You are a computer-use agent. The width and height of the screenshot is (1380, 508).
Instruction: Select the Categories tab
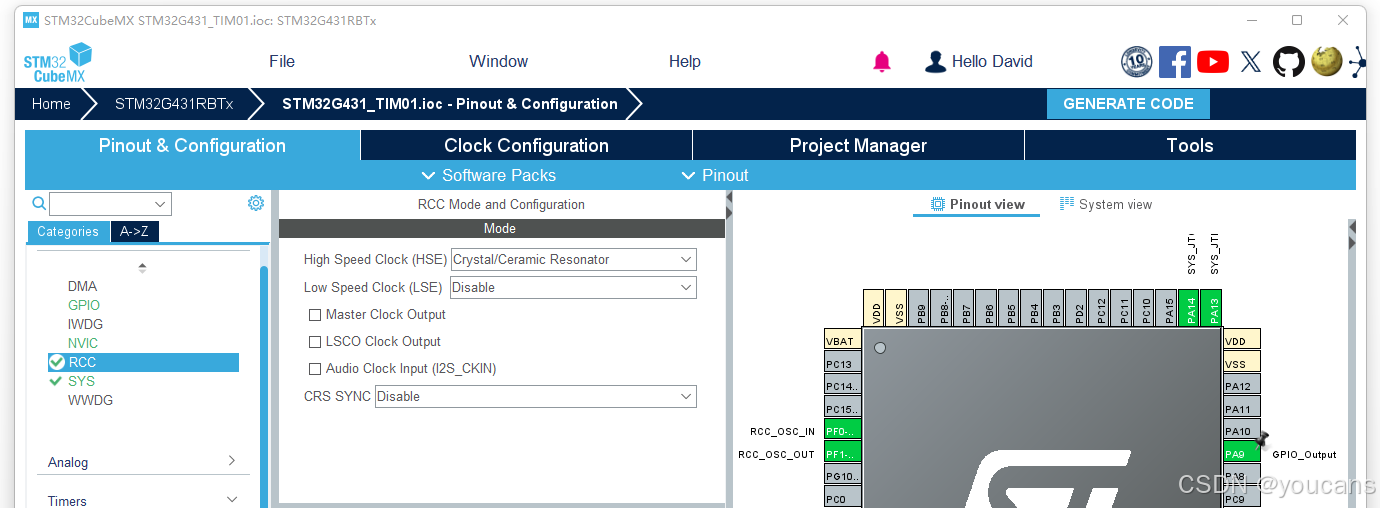[x=68, y=231]
